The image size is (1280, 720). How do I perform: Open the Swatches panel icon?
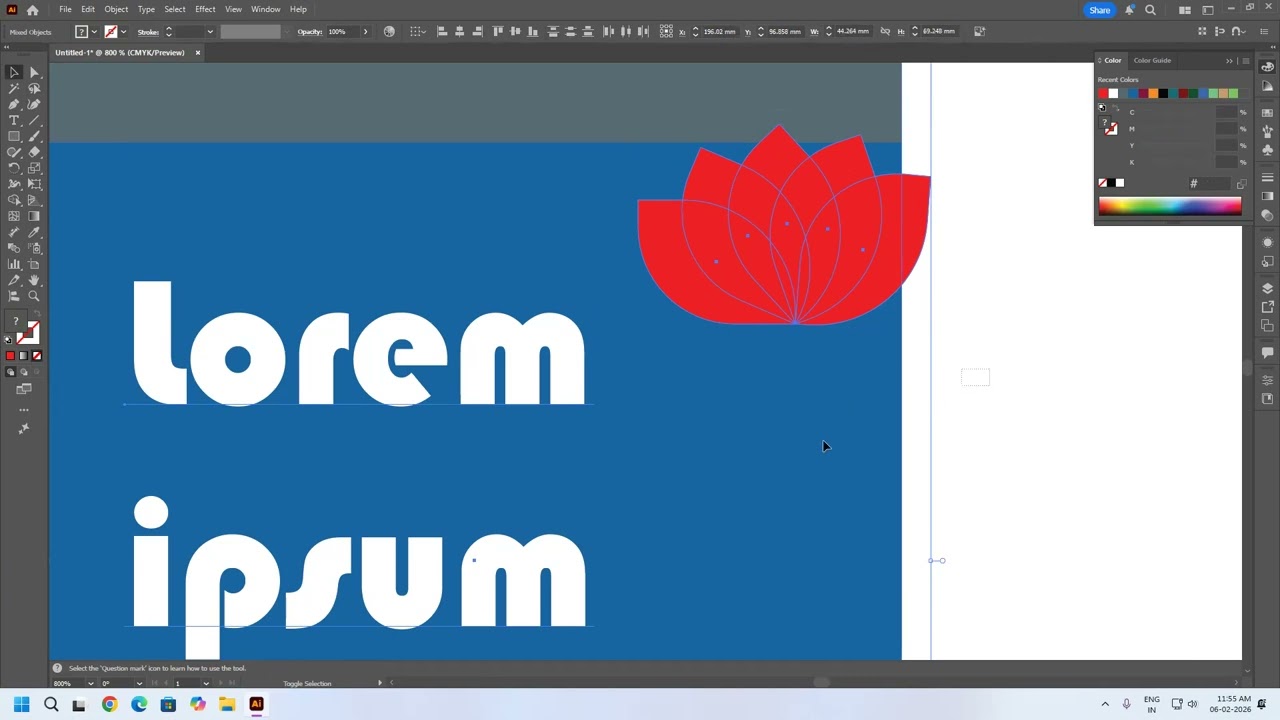(1268, 112)
